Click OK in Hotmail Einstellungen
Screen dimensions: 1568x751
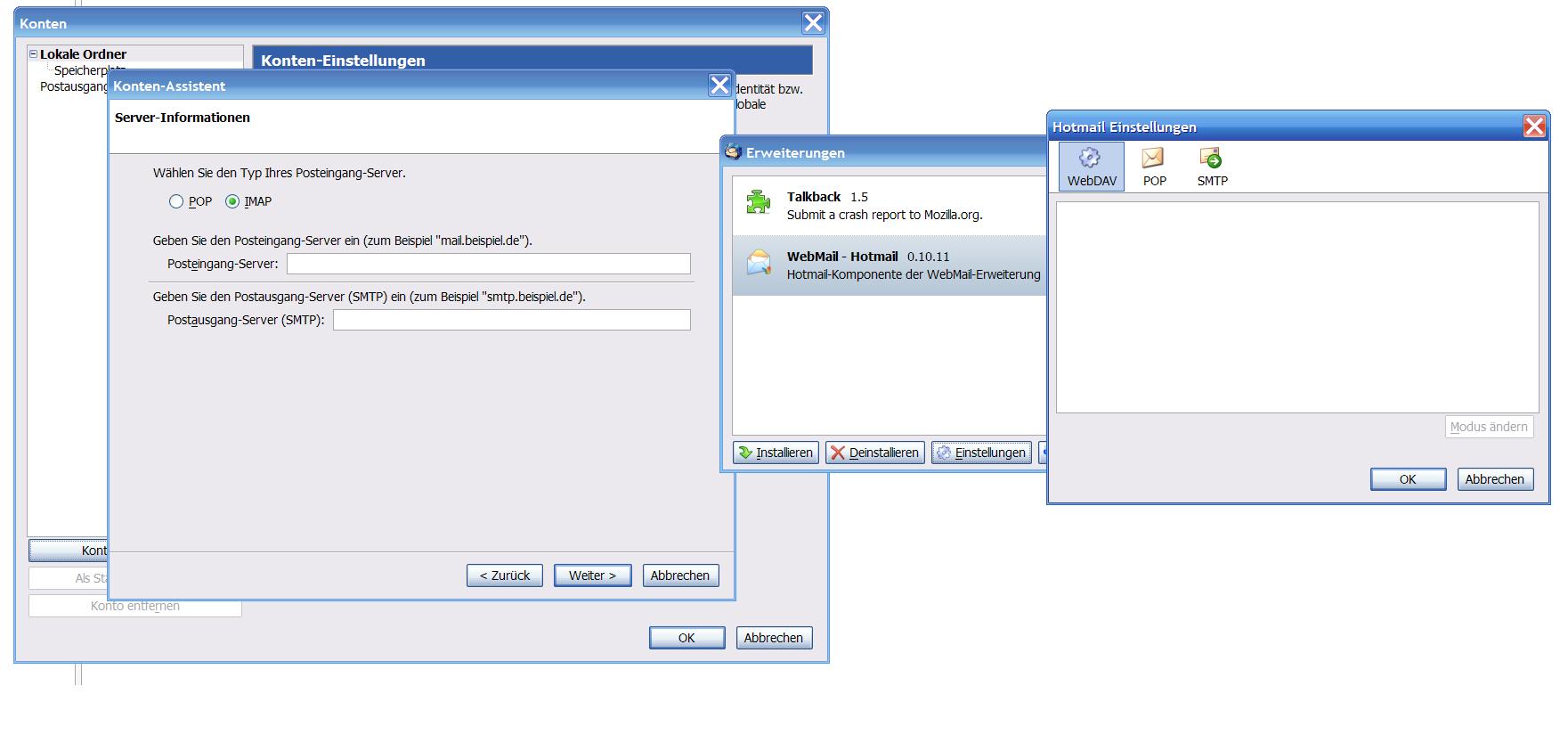click(1408, 479)
